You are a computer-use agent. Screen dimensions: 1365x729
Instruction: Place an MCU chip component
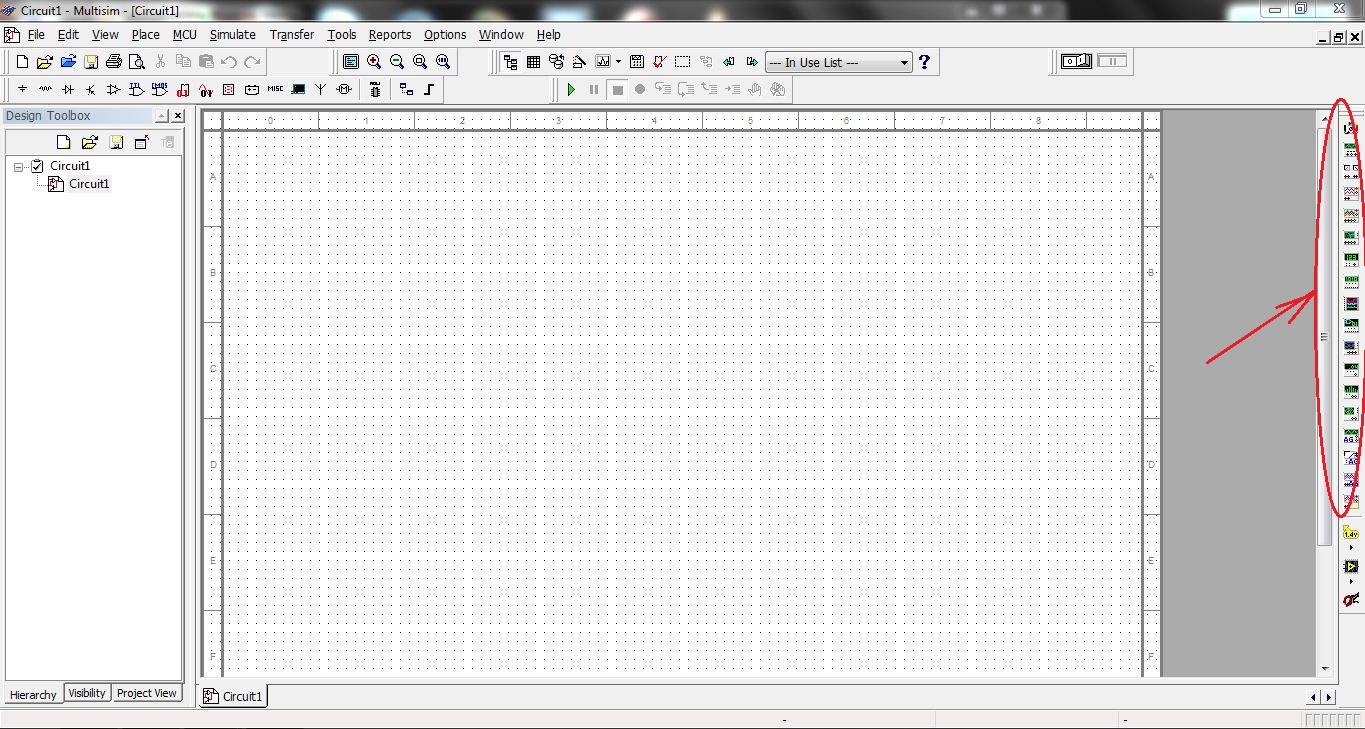point(375,89)
